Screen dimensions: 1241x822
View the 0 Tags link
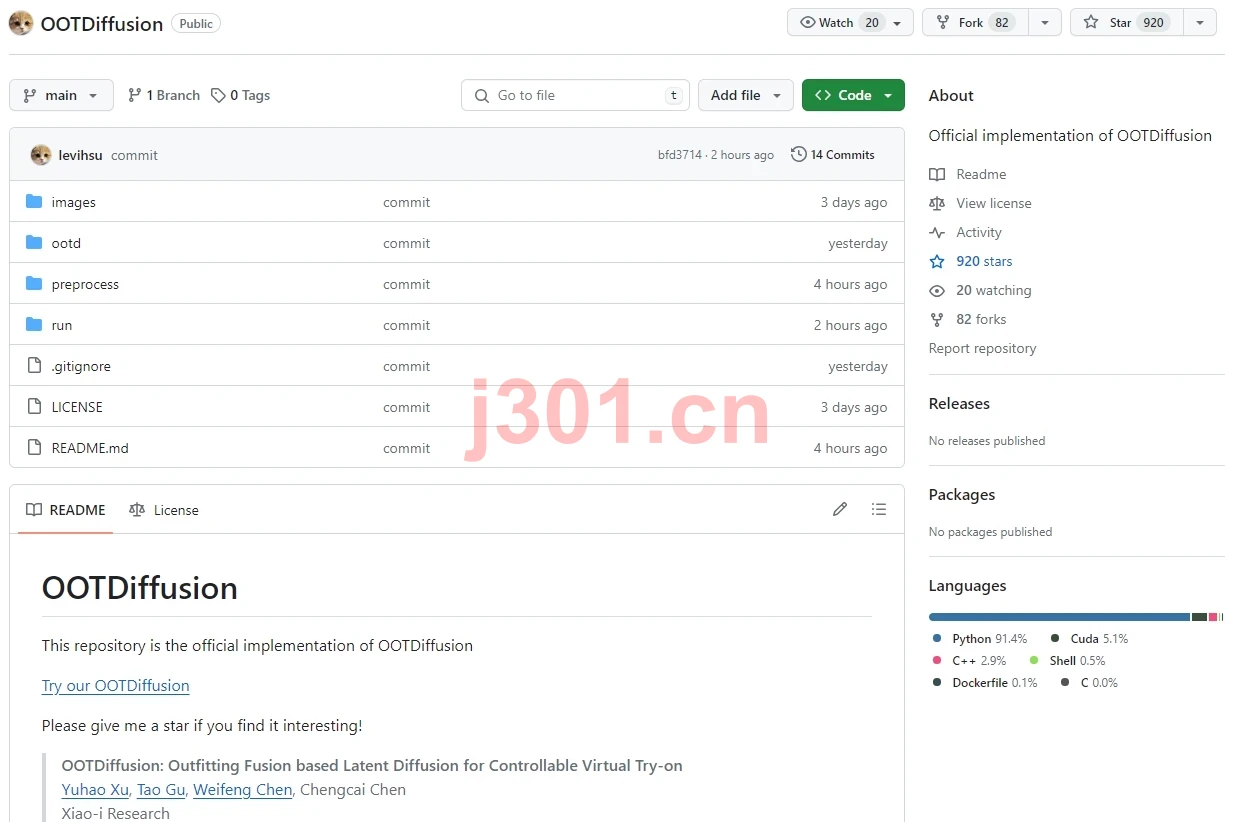click(240, 95)
